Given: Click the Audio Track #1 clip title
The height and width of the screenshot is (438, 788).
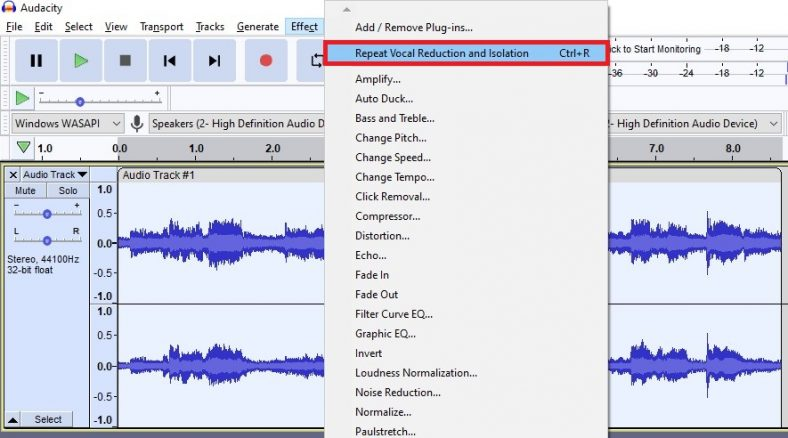Looking at the screenshot, I should pos(158,175).
